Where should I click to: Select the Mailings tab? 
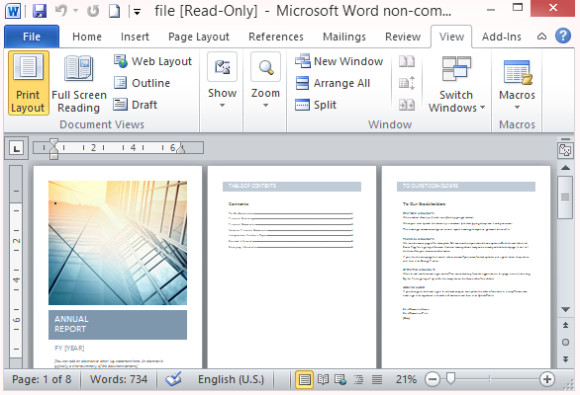tap(344, 37)
